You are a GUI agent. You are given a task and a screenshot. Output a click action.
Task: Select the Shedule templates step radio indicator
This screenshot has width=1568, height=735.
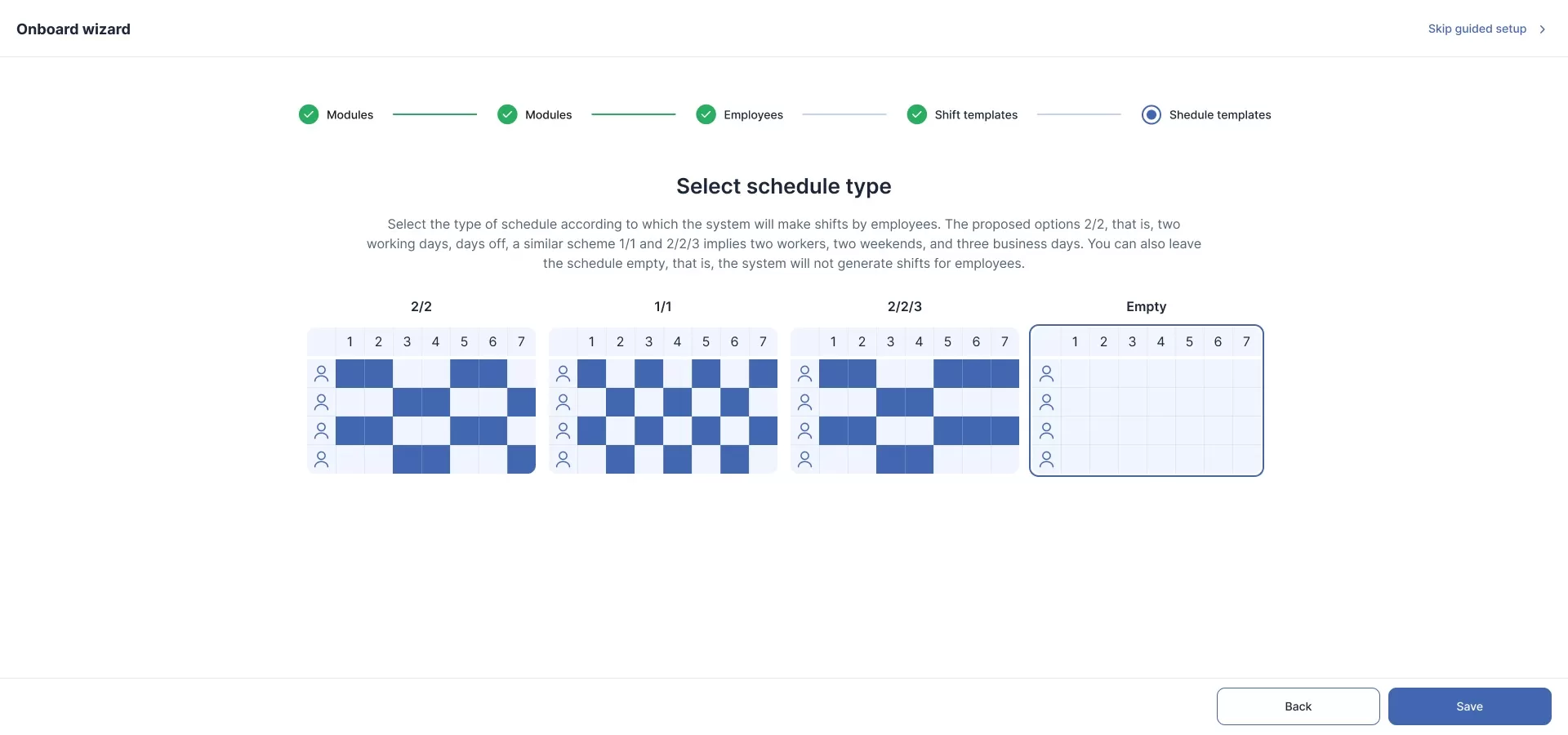click(1151, 114)
